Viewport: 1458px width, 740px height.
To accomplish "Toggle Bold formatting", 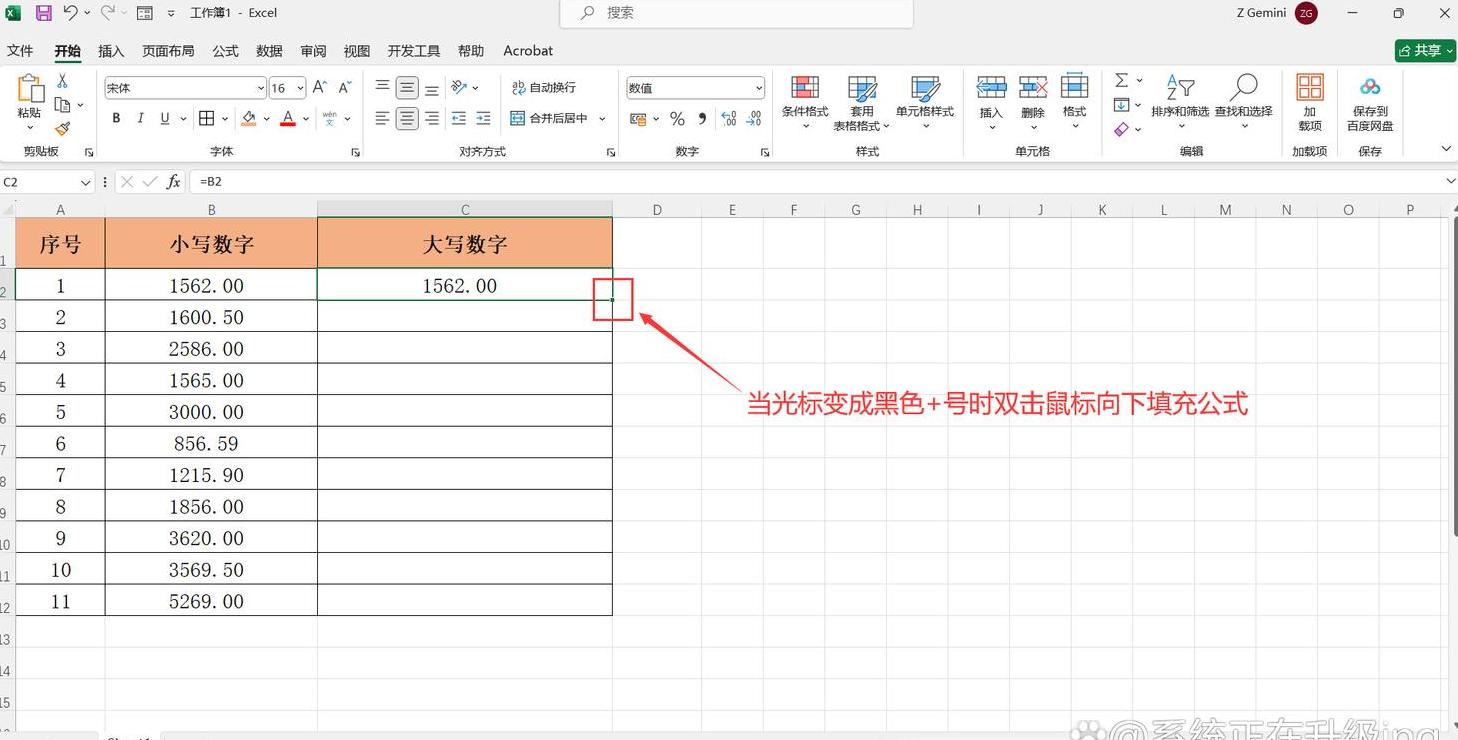I will [x=116, y=118].
